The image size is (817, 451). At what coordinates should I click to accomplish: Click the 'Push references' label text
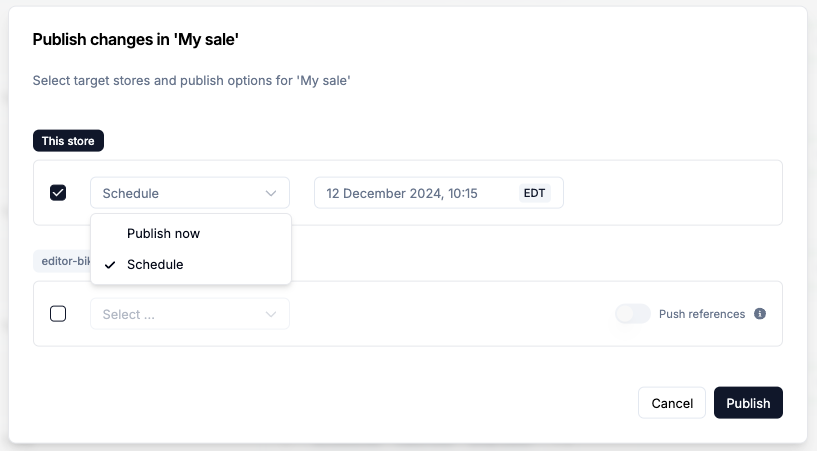(702, 314)
